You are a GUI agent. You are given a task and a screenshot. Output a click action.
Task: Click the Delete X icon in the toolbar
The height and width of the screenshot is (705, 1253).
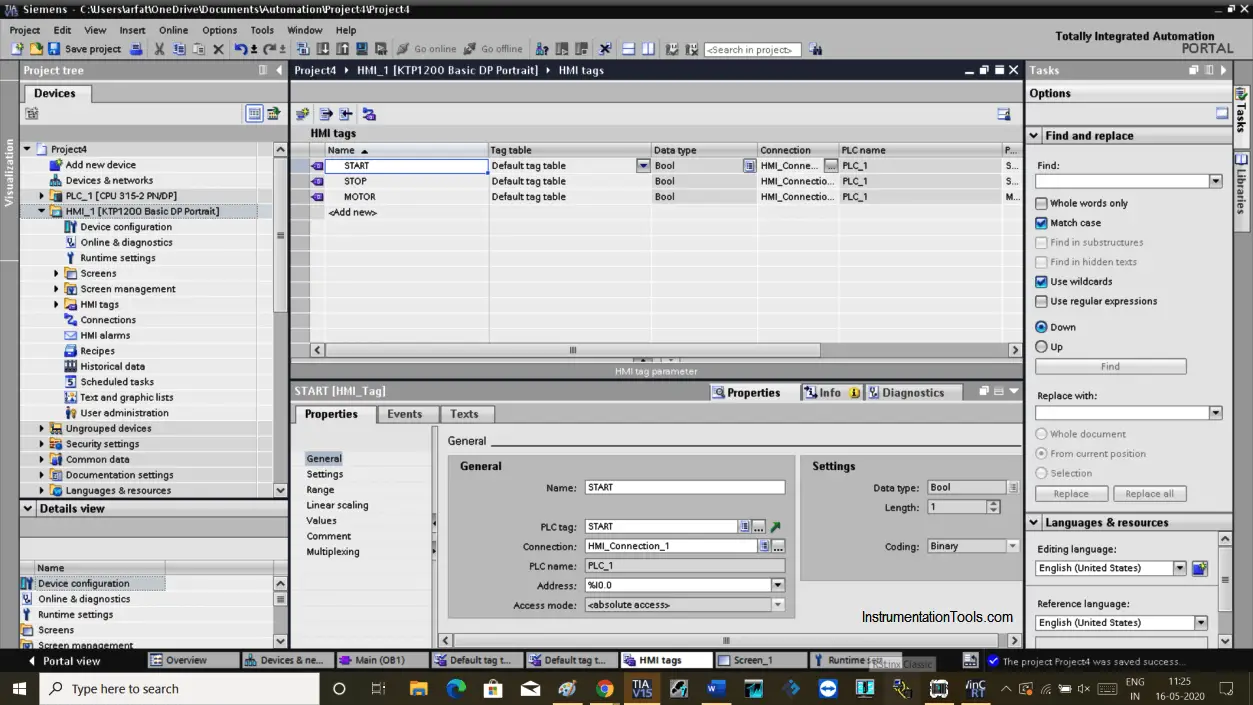point(218,49)
